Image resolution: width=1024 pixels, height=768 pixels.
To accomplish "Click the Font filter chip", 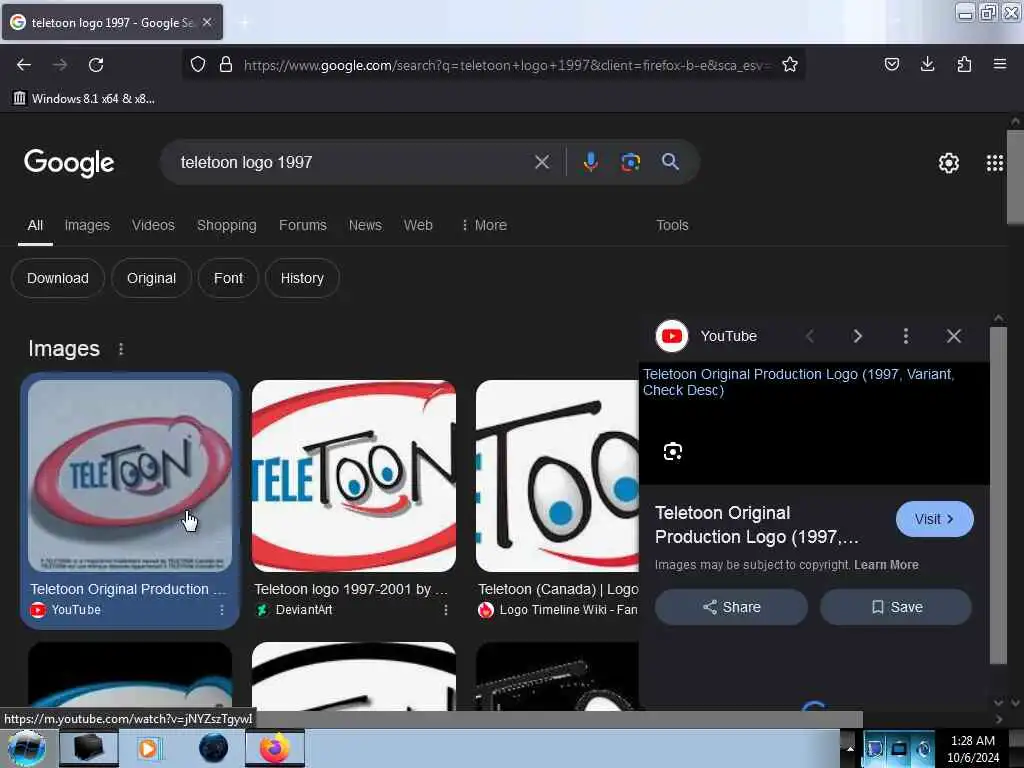I will point(228,278).
